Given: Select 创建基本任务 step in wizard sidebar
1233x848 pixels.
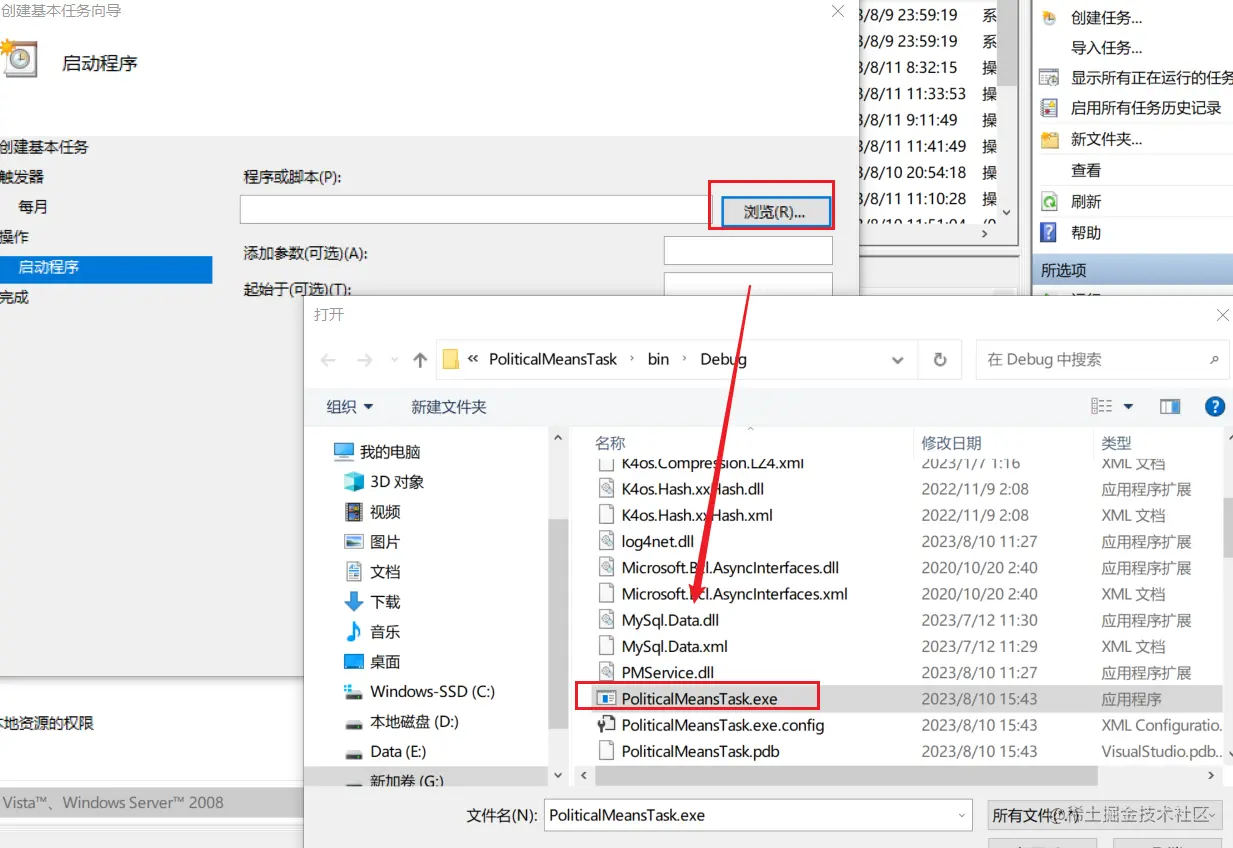Looking at the screenshot, I should [44, 147].
